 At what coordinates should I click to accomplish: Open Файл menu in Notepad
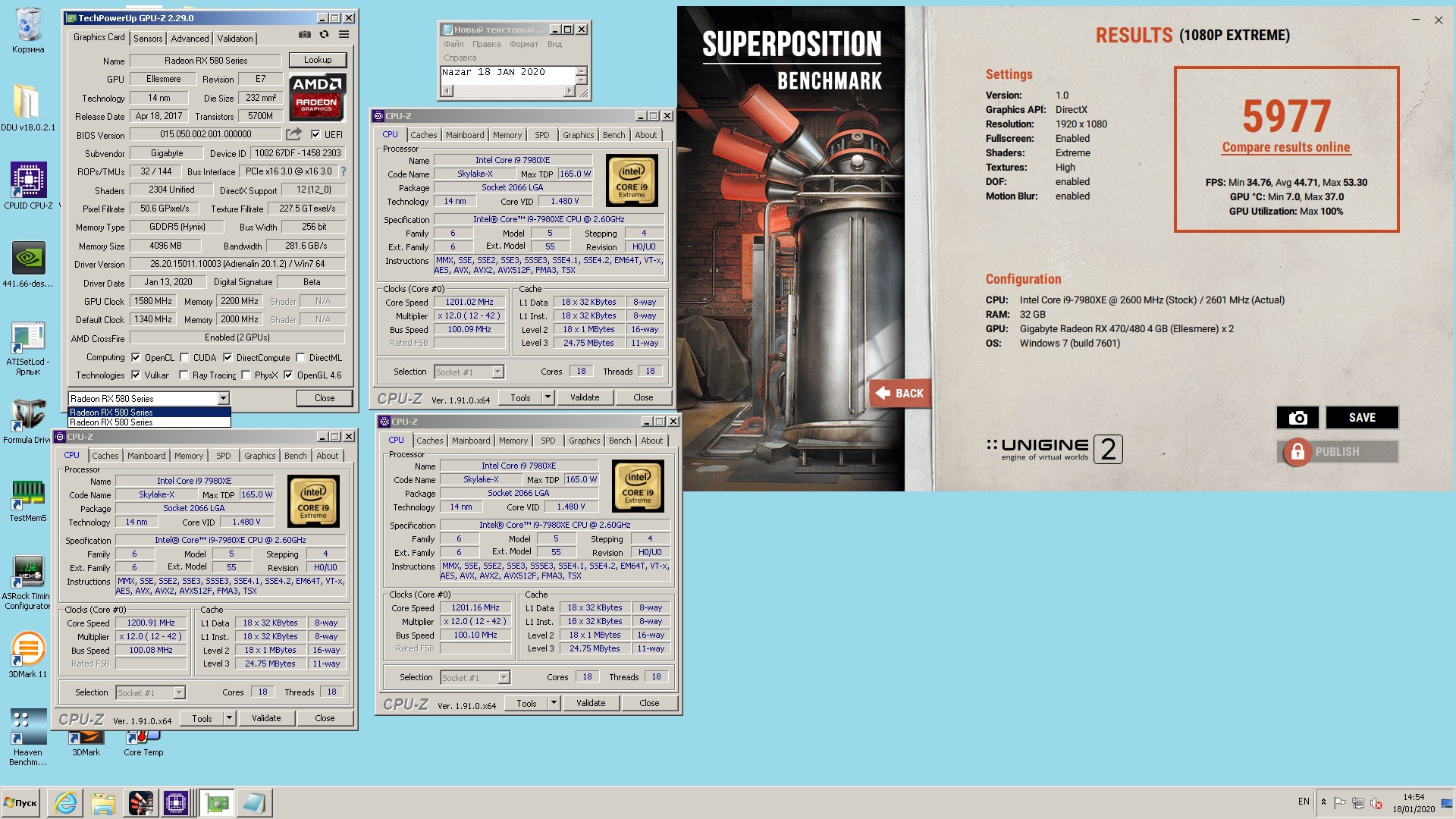(453, 44)
